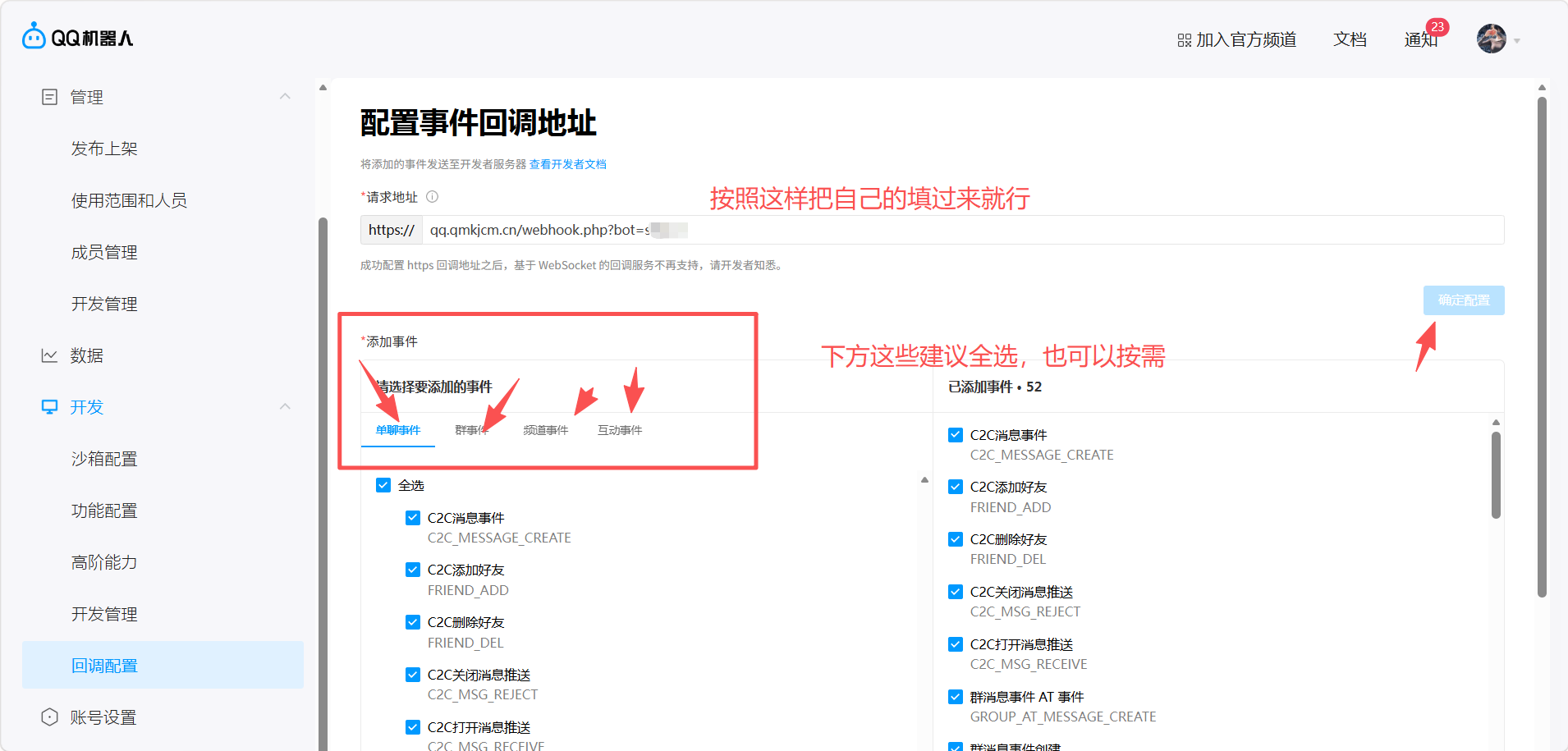This screenshot has width=1568, height=751.
Task: Click the 已添加事件 list scrollbar
Action: tap(1496, 475)
